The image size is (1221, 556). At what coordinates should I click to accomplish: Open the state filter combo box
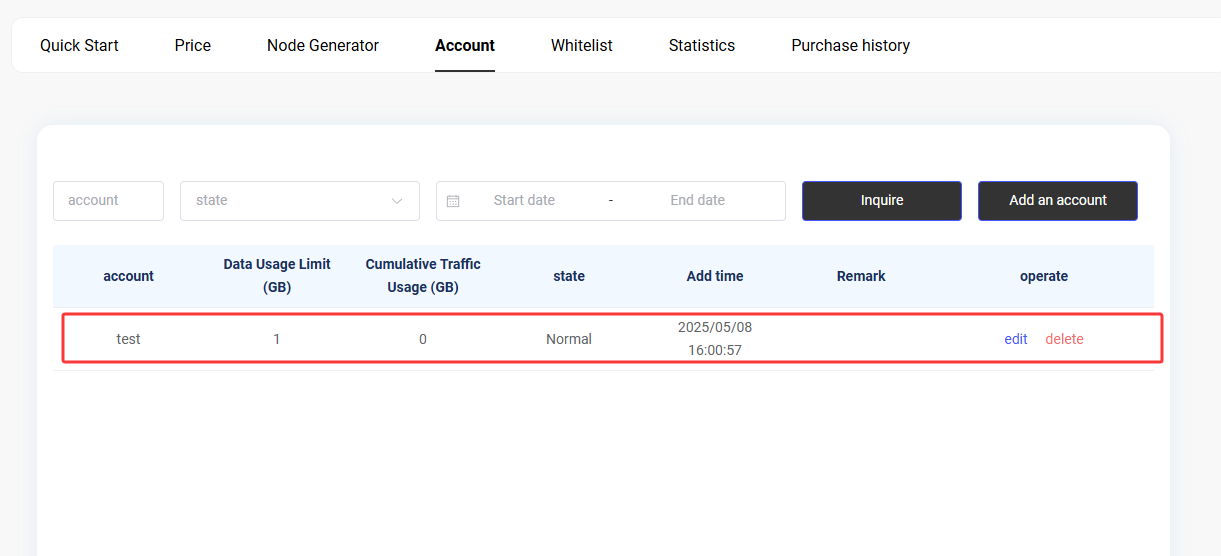click(x=300, y=201)
